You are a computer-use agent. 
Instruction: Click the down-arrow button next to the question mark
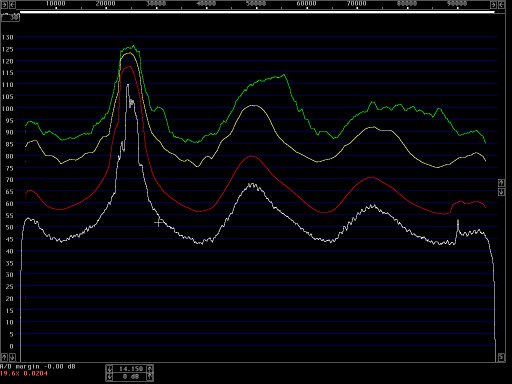click(12, 358)
